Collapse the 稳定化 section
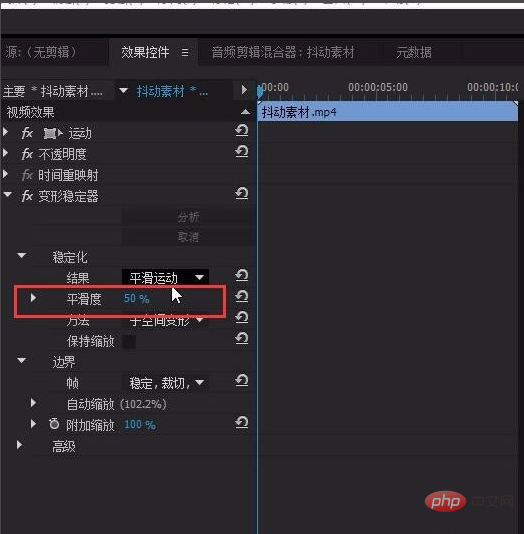524x534 pixels. (x=21, y=255)
